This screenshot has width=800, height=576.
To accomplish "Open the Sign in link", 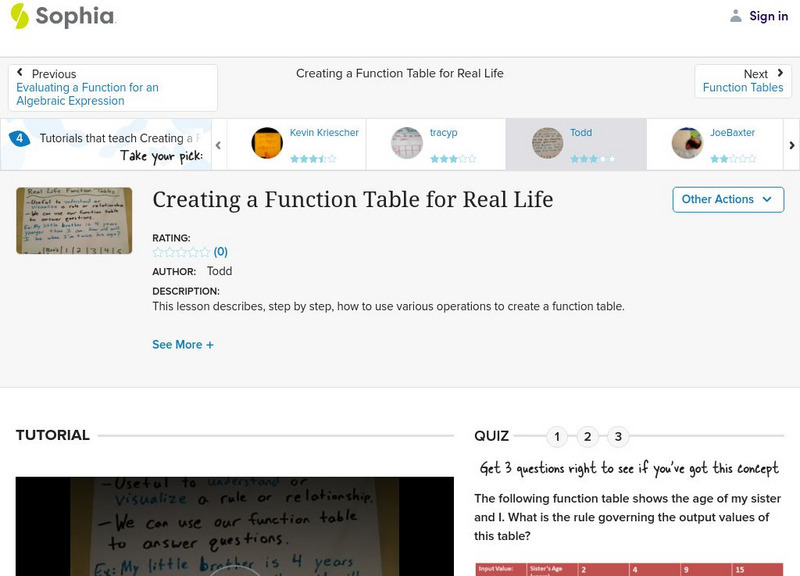I will point(768,16).
